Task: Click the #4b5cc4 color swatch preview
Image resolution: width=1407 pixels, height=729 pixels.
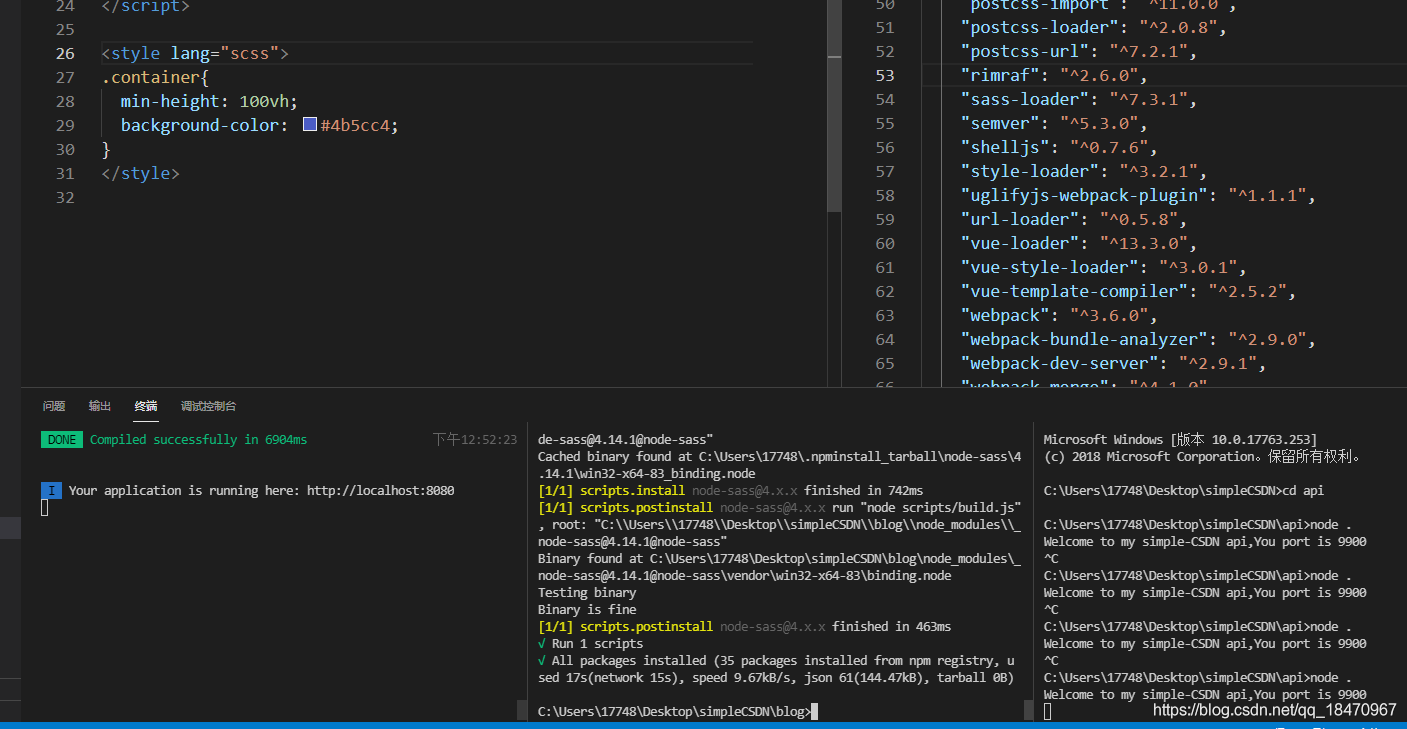Action: [x=310, y=125]
